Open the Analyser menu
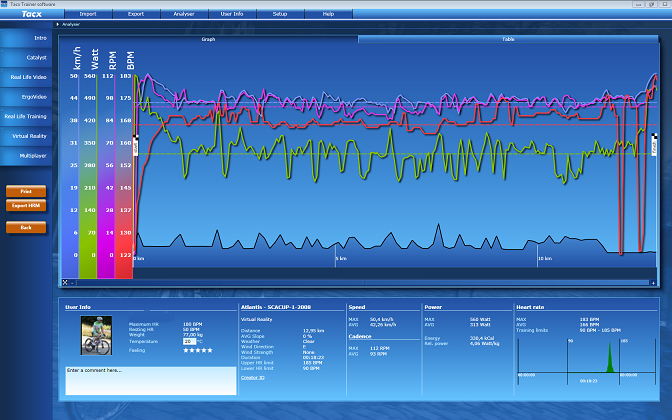The width and height of the screenshot is (672, 420). pyautogui.click(x=184, y=15)
